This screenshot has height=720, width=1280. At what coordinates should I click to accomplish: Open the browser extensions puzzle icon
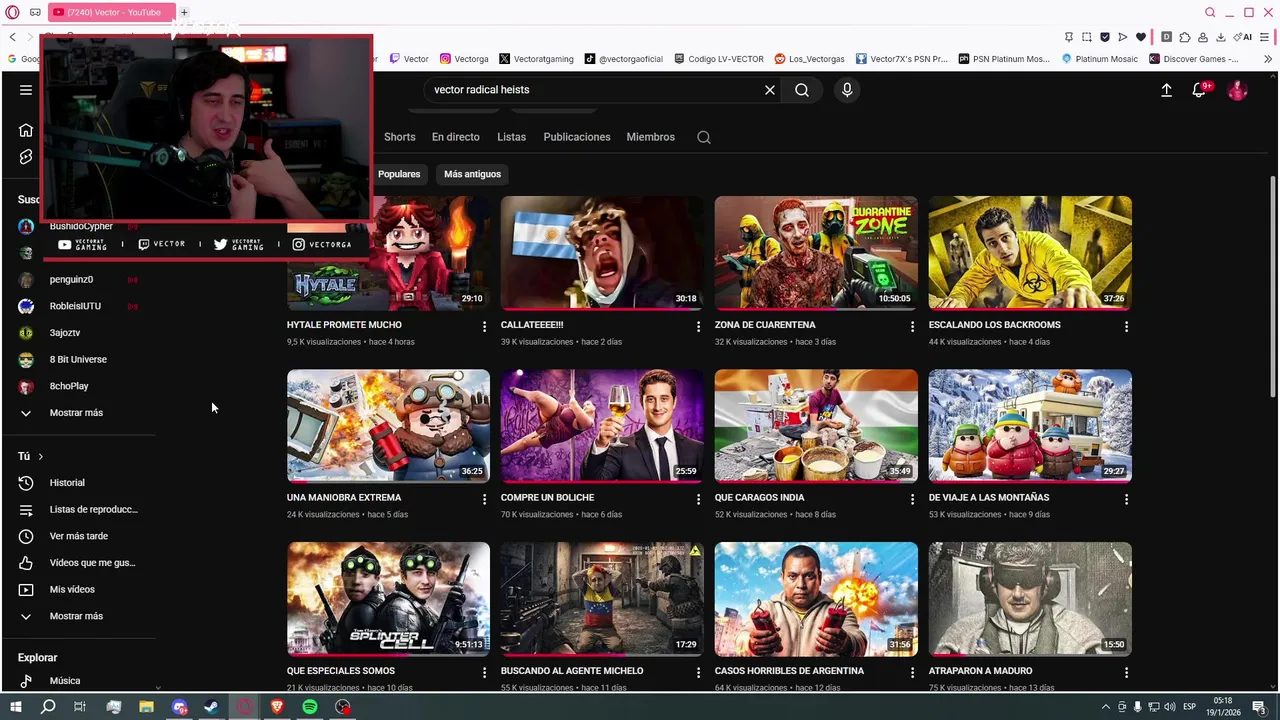[1185, 37]
